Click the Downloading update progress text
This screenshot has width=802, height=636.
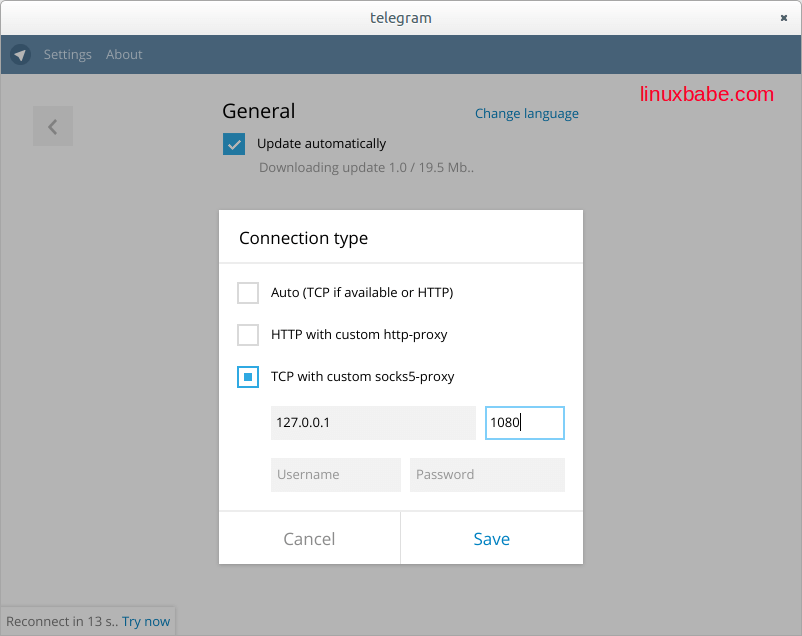(x=366, y=168)
